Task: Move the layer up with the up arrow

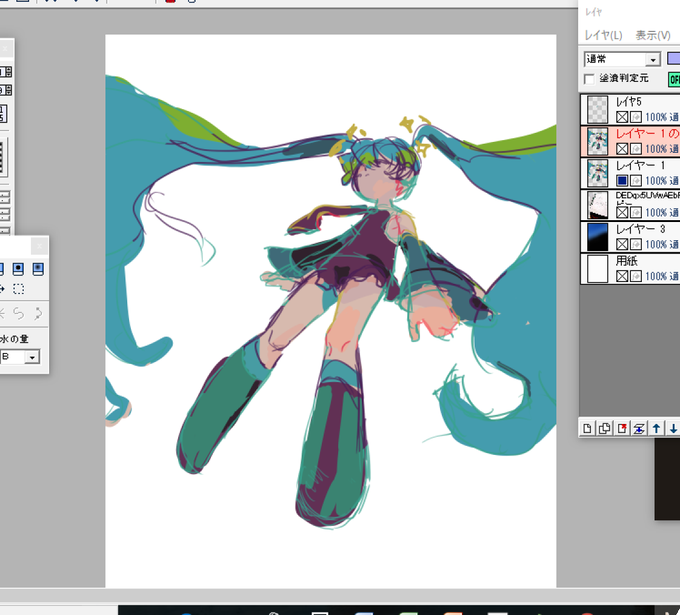Action: point(656,429)
